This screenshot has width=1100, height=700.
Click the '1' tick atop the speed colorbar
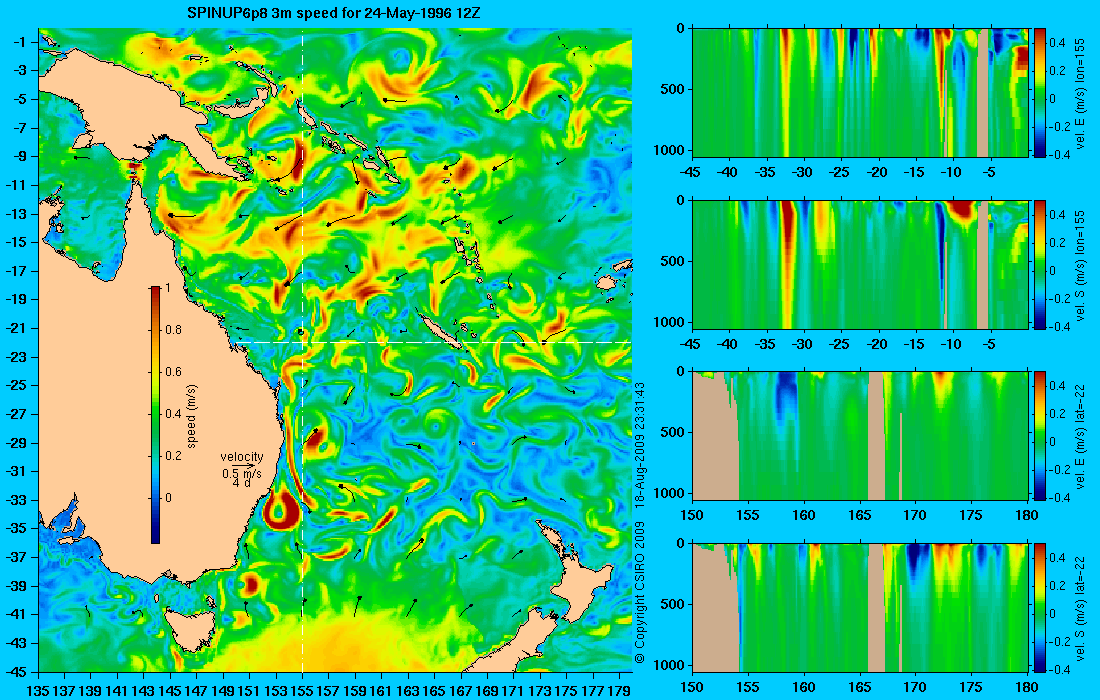pos(168,288)
